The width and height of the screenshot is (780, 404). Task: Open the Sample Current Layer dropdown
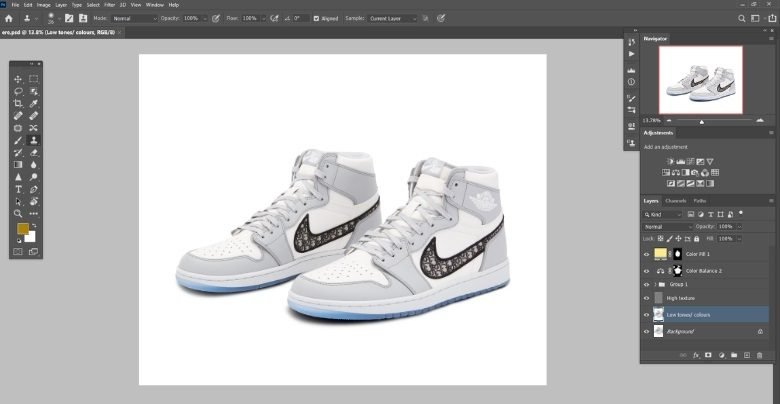tap(393, 18)
